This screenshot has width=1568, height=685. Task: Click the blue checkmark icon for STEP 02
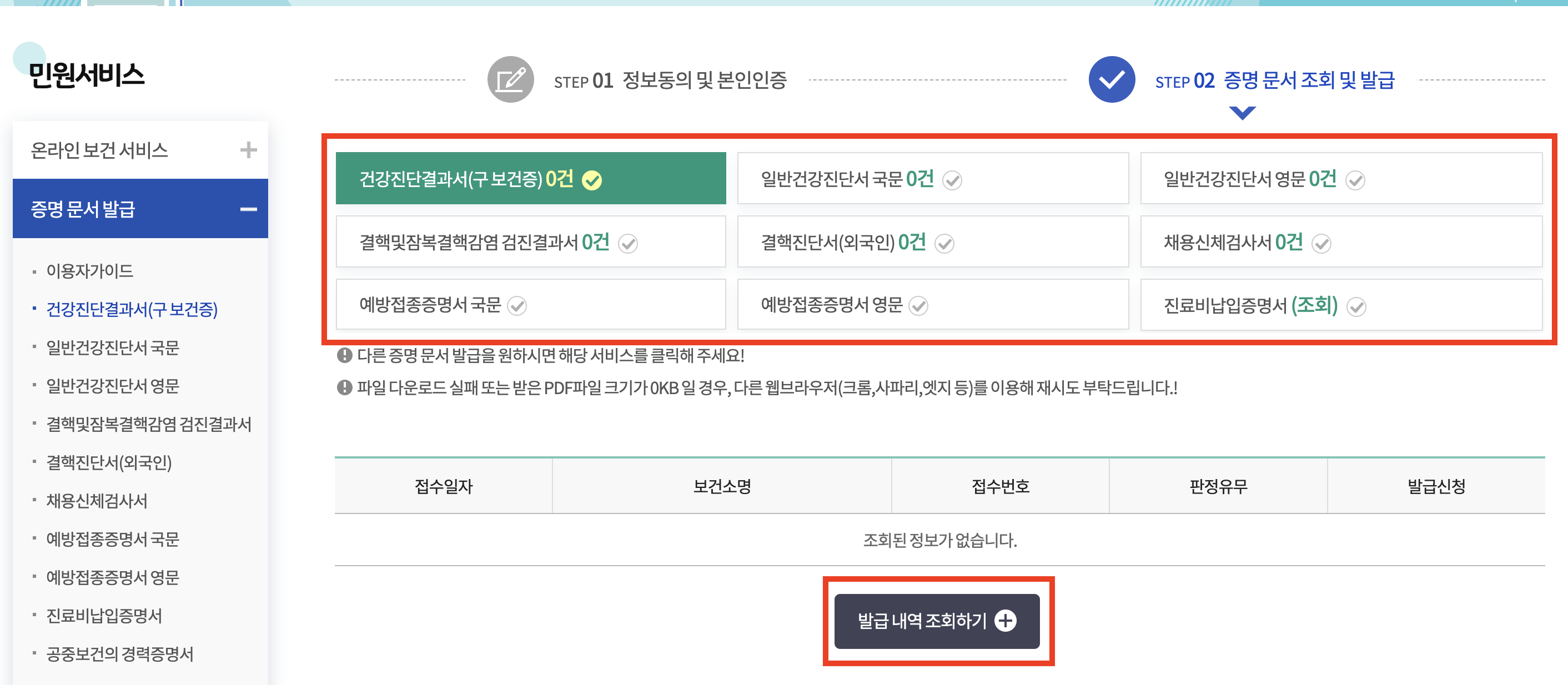click(x=1112, y=80)
